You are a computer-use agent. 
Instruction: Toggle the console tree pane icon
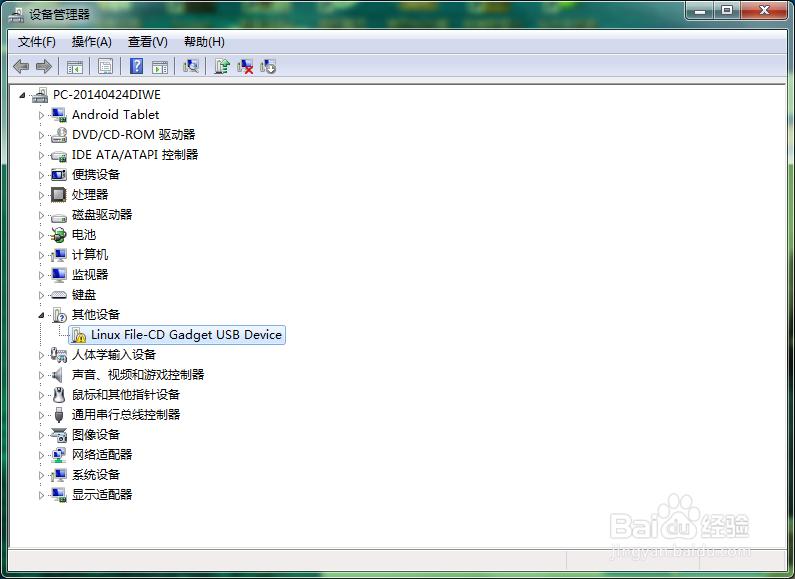pyautogui.click(x=75, y=66)
